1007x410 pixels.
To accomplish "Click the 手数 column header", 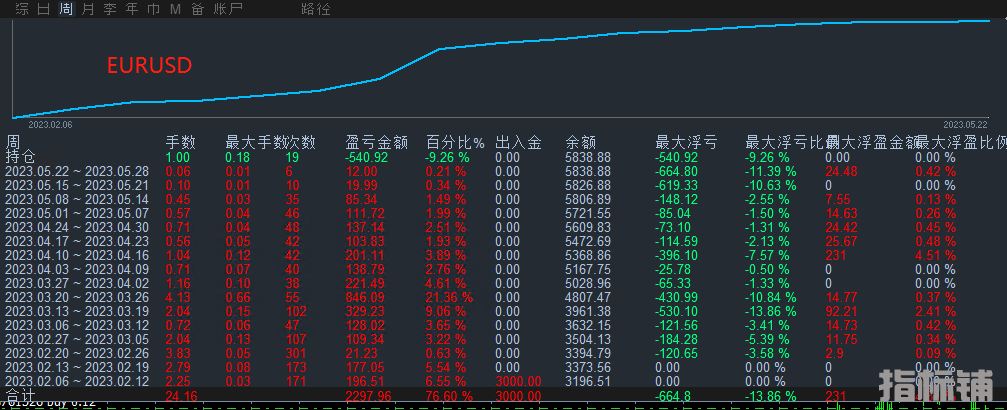I will [x=180, y=142].
